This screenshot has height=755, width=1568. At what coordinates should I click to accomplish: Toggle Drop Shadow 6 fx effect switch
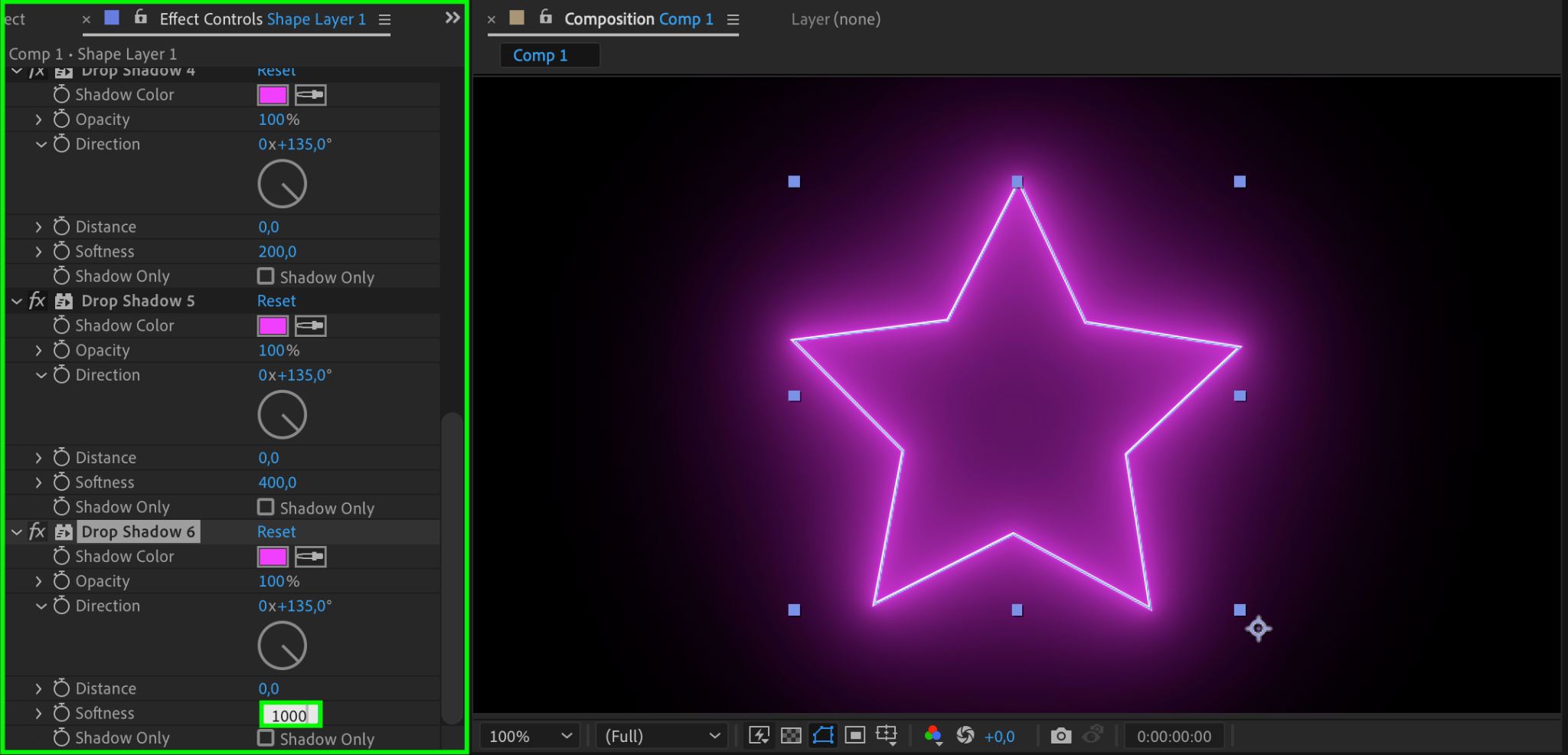(37, 531)
